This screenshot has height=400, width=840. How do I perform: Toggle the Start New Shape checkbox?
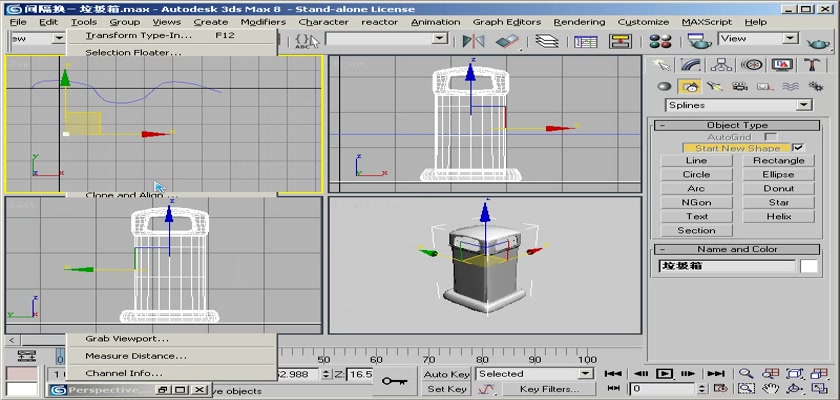pyautogui.click(x=798, y=148)
